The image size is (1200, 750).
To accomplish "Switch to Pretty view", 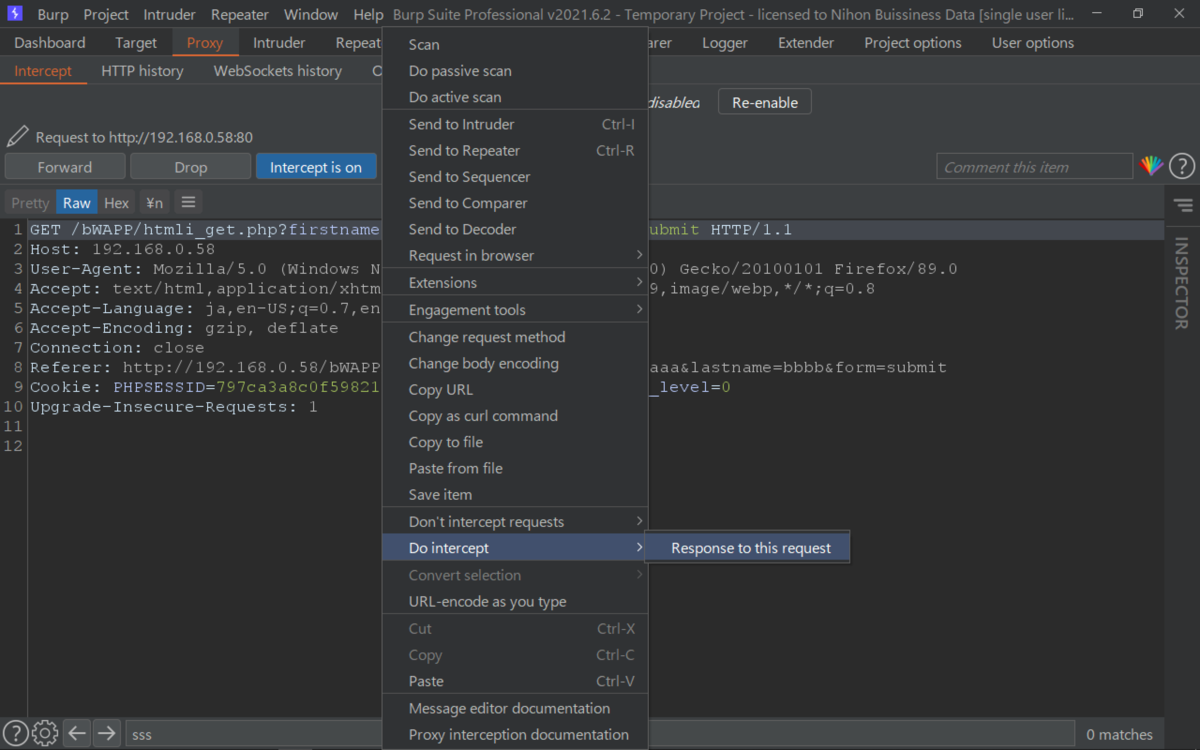I will 30,202.
